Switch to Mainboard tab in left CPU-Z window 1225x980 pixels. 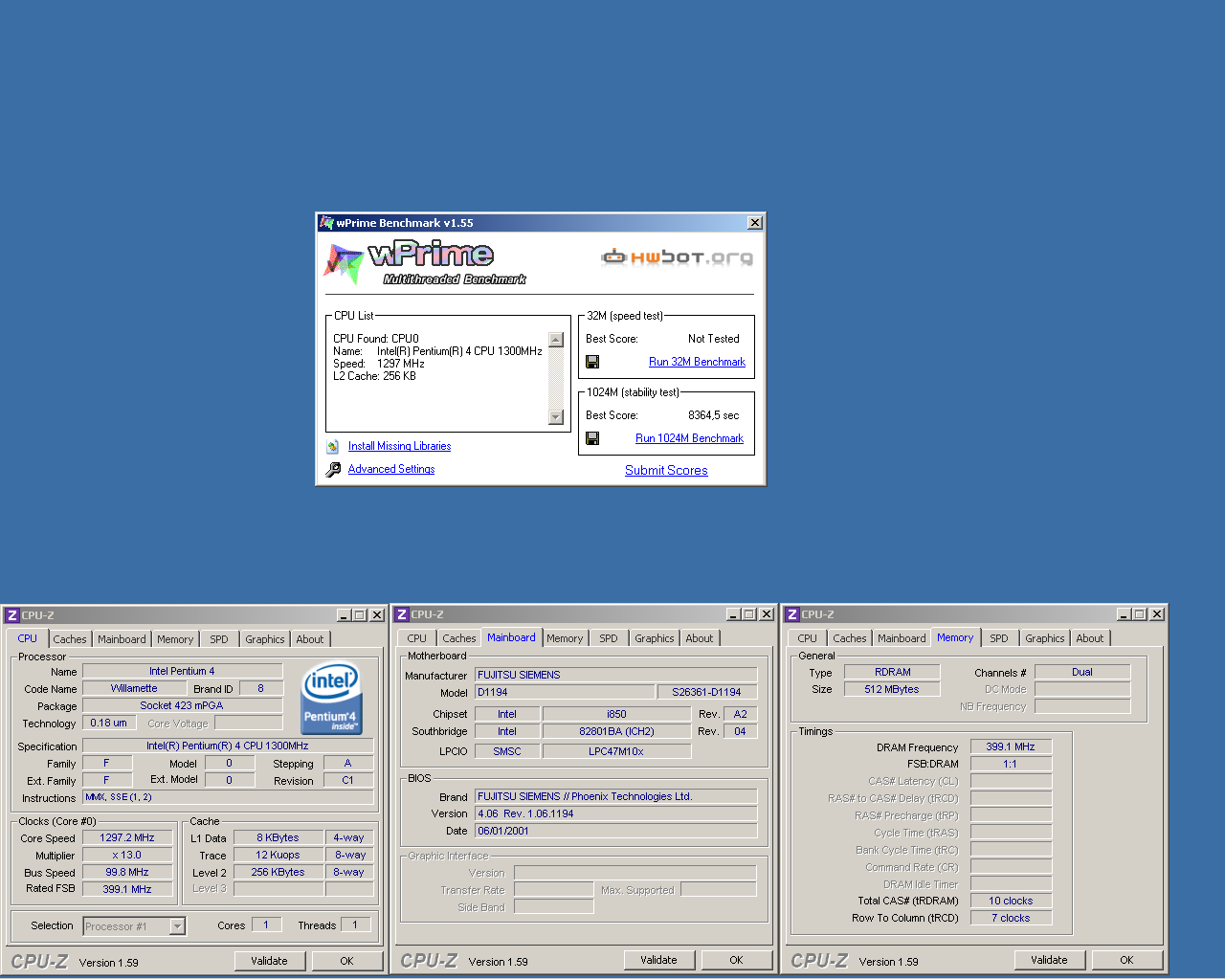[x=122, y=639]
